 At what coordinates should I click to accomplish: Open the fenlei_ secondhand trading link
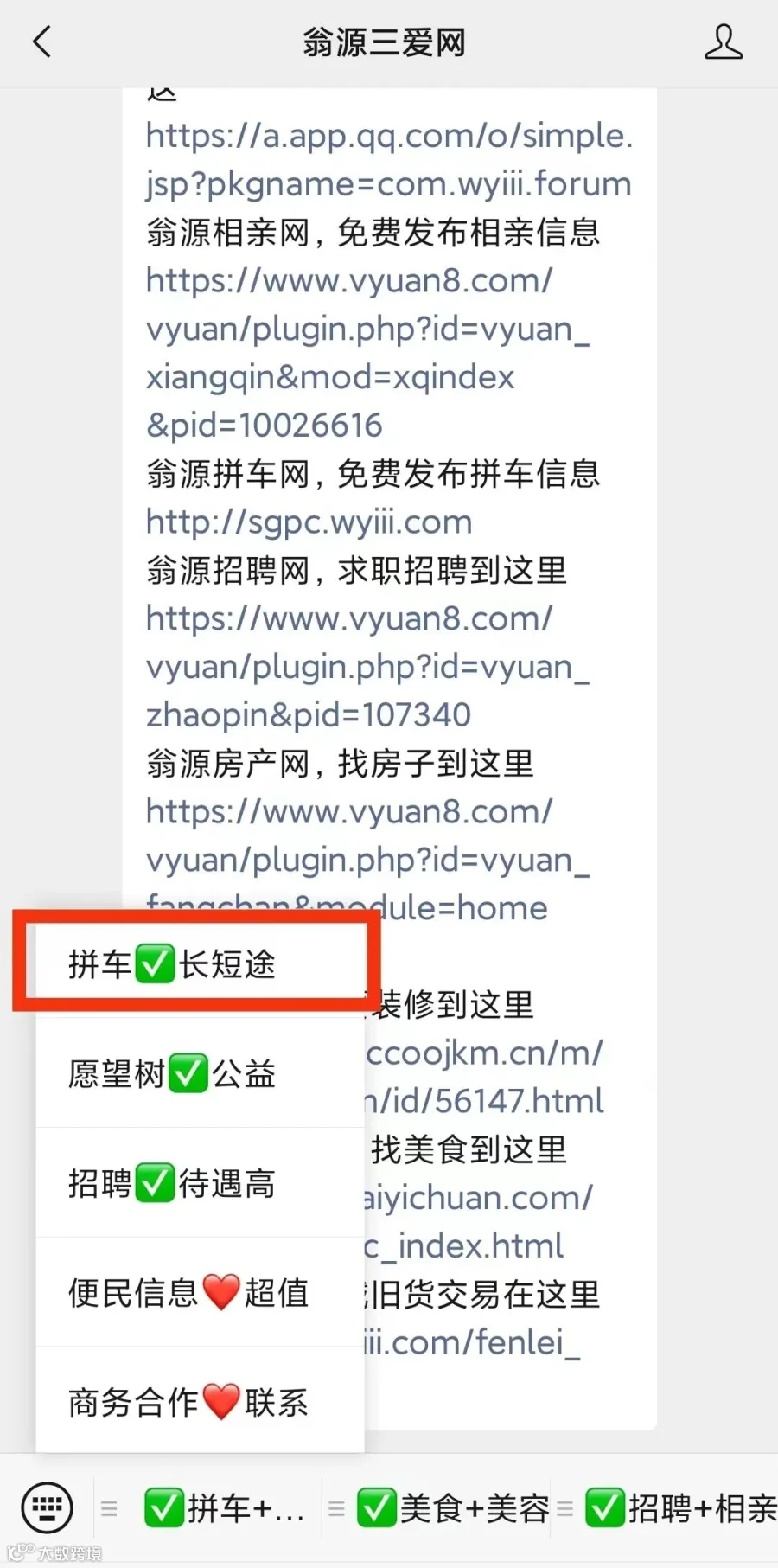472,1342
